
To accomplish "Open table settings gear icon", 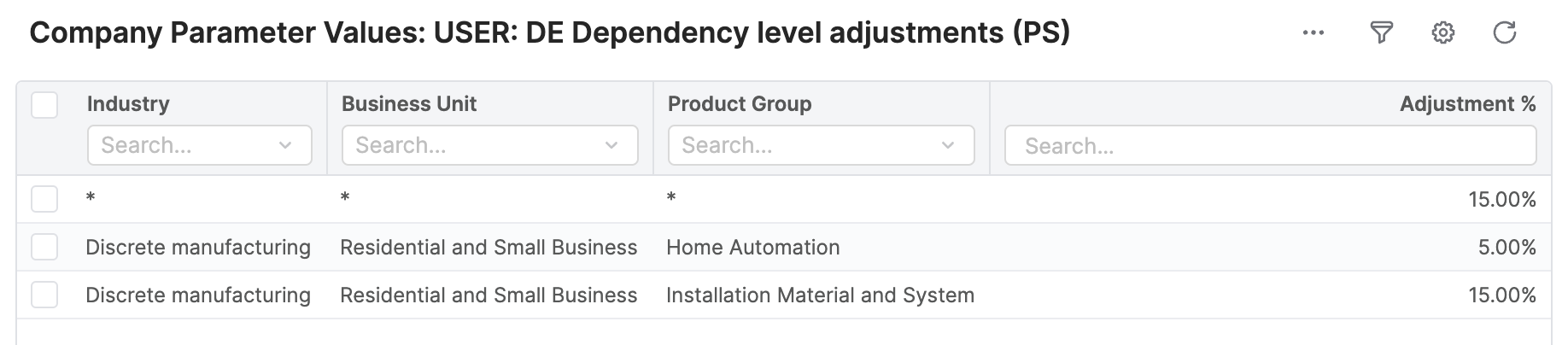I will tap(1442, 33).
